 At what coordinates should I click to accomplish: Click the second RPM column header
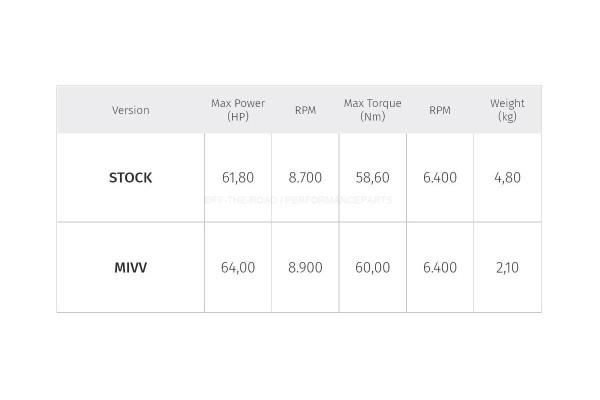coord(440,110)
